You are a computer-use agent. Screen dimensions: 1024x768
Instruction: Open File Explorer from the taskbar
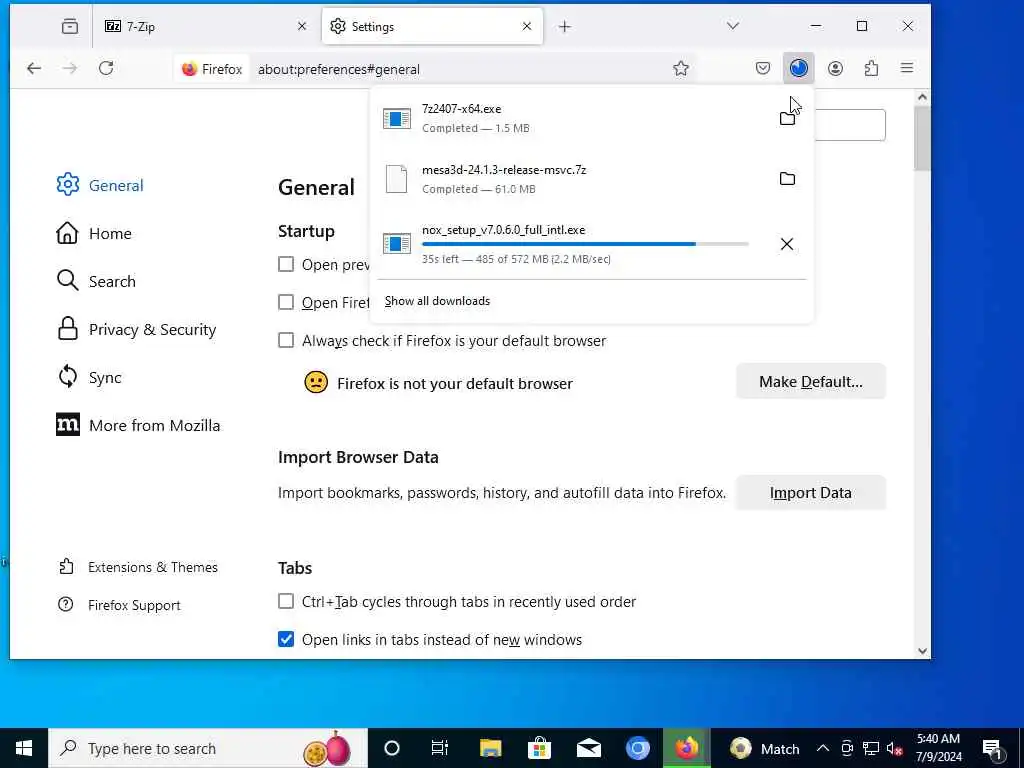[490, 748]
